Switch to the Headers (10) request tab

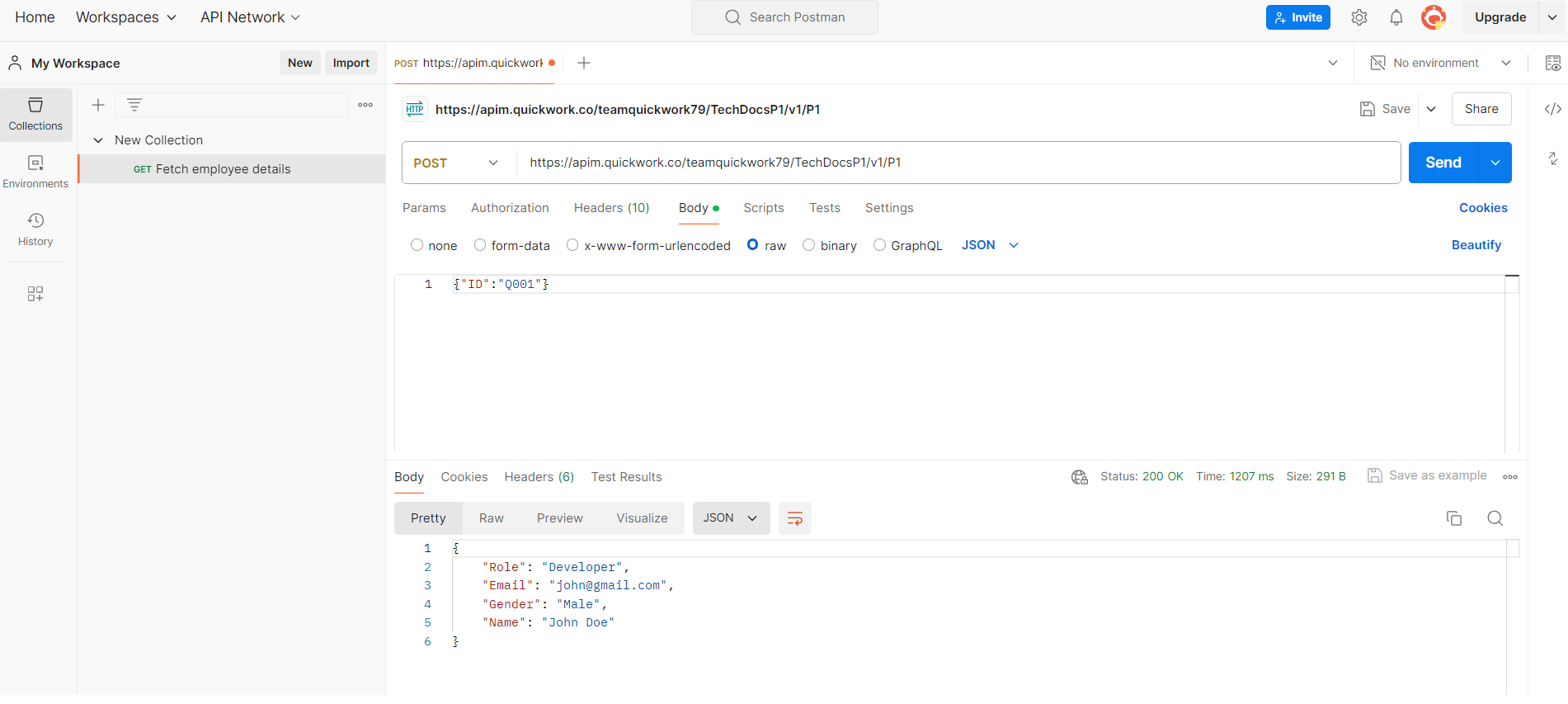pyautogui.click(x=612, y=208)
